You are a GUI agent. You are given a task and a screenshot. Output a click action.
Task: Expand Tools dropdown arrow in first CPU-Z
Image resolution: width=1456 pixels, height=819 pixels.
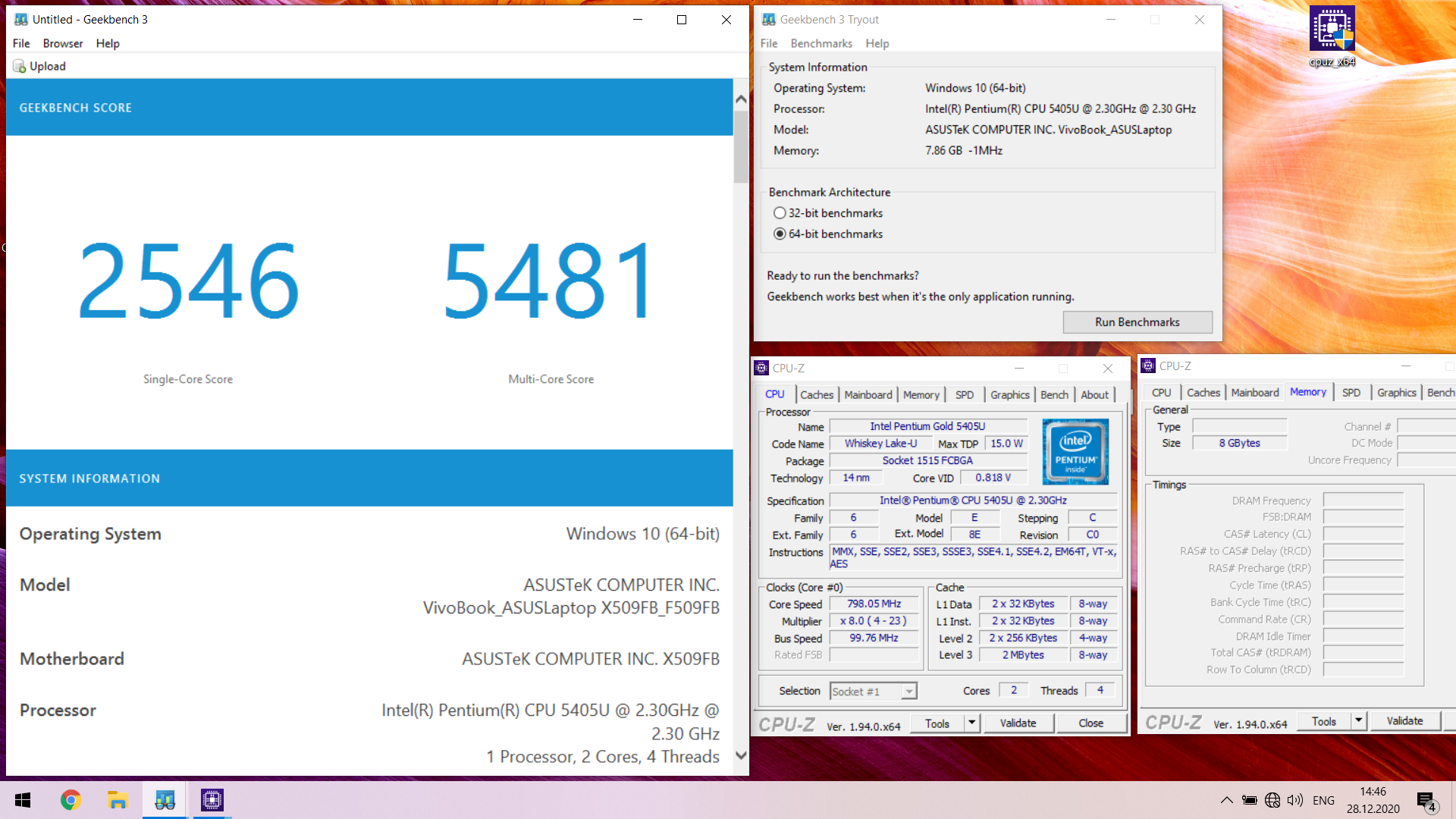971,723
